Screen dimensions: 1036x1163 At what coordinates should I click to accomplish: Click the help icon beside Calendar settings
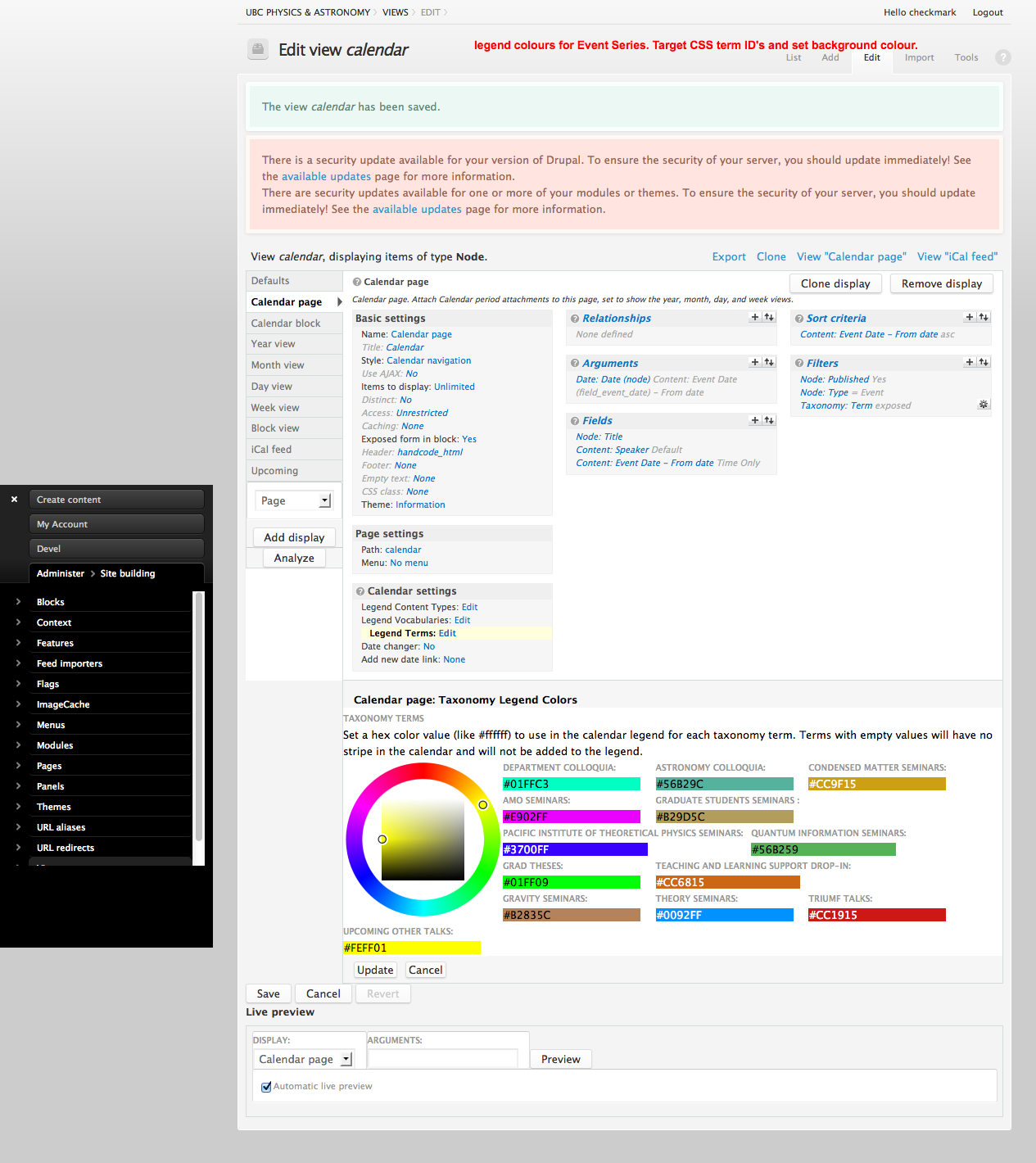(360, 591)
